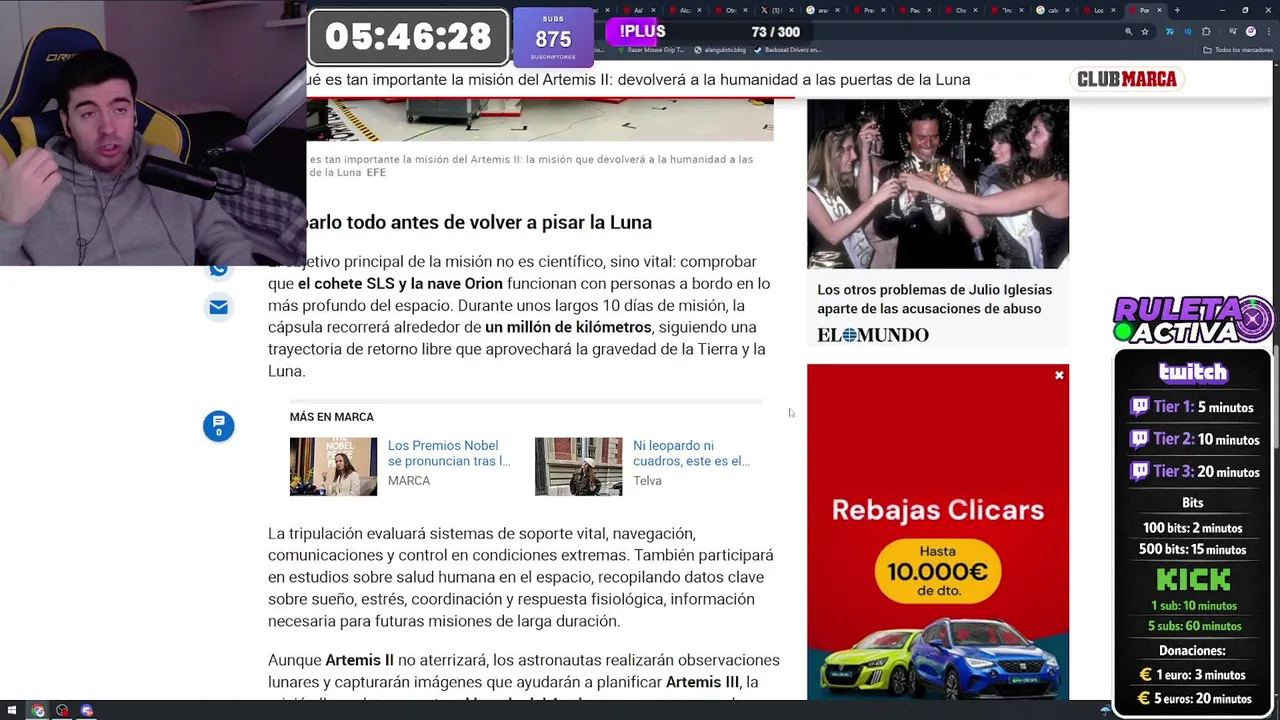Screen dimensions: 1280x720
Task: Close the active 'Por' tab
Action: 1159,10
